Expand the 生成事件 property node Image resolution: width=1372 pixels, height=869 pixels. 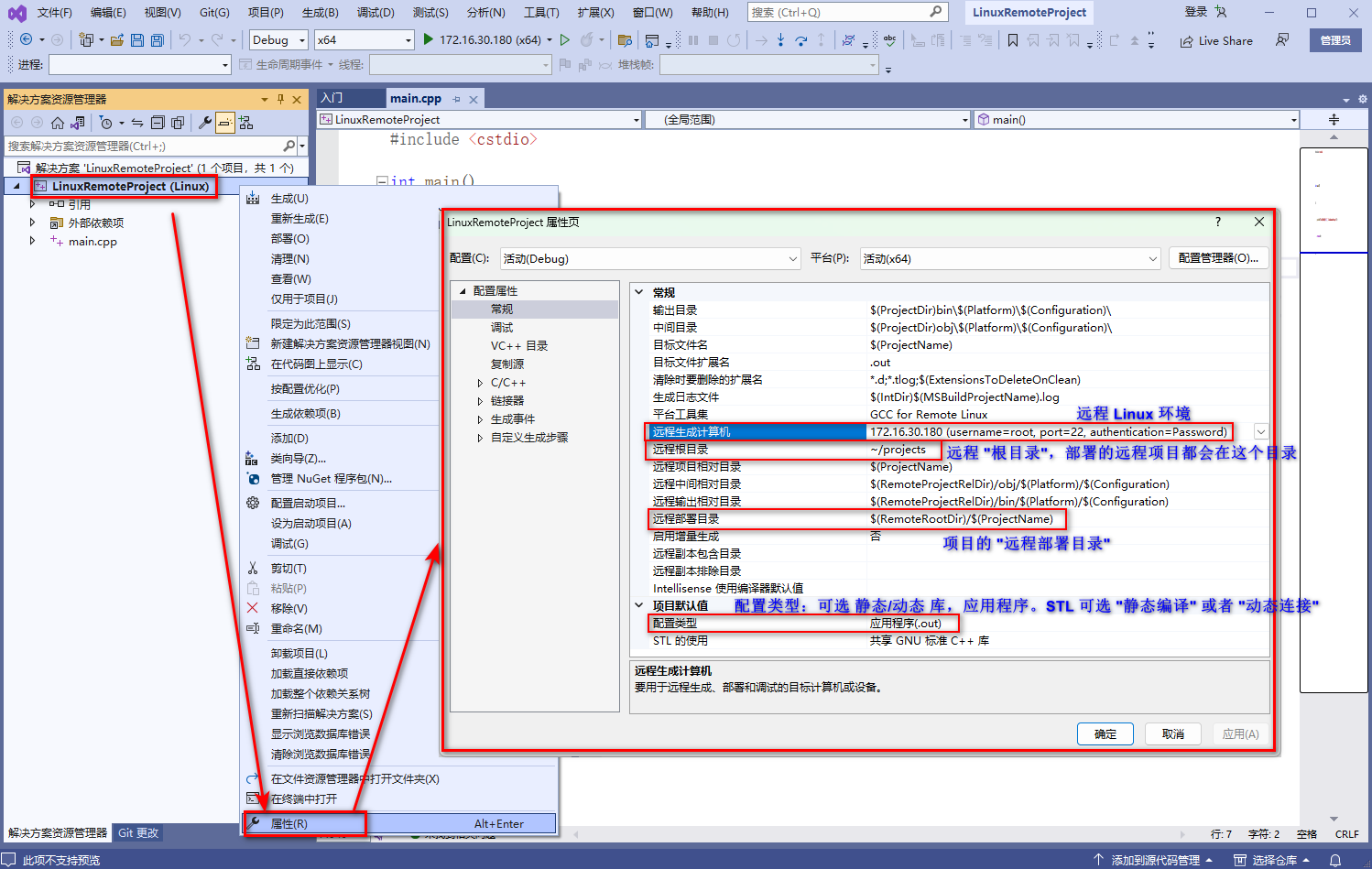click(480, 419)
